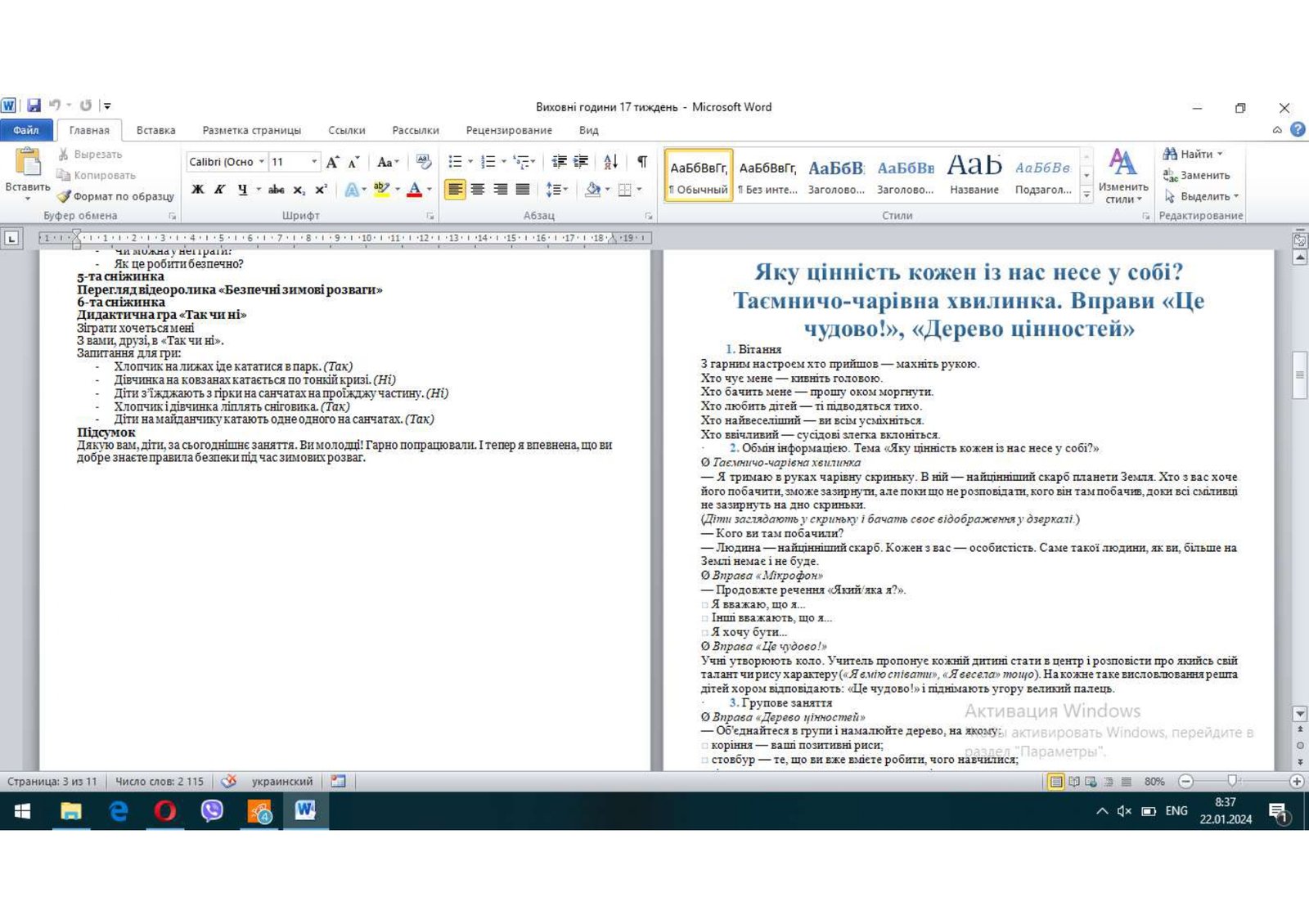
Task: Apply paragraph shading fill bucket
Action: [x=592, y=190]
